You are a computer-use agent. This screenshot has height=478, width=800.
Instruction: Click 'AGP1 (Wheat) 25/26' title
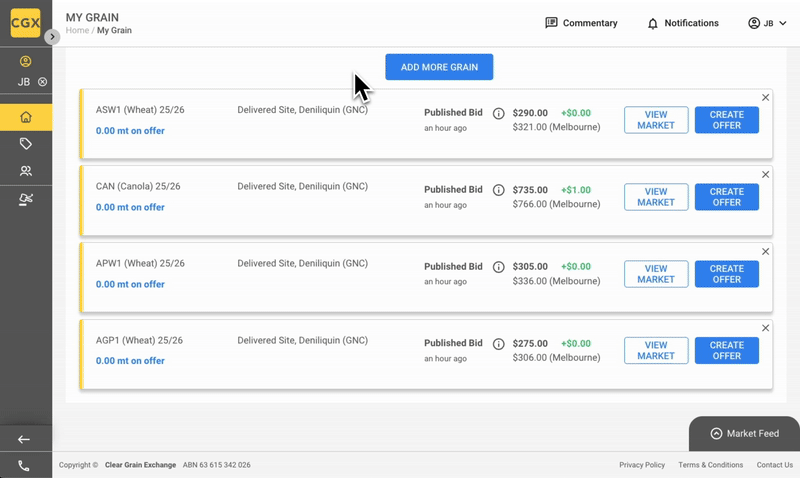tap(139, 340)
